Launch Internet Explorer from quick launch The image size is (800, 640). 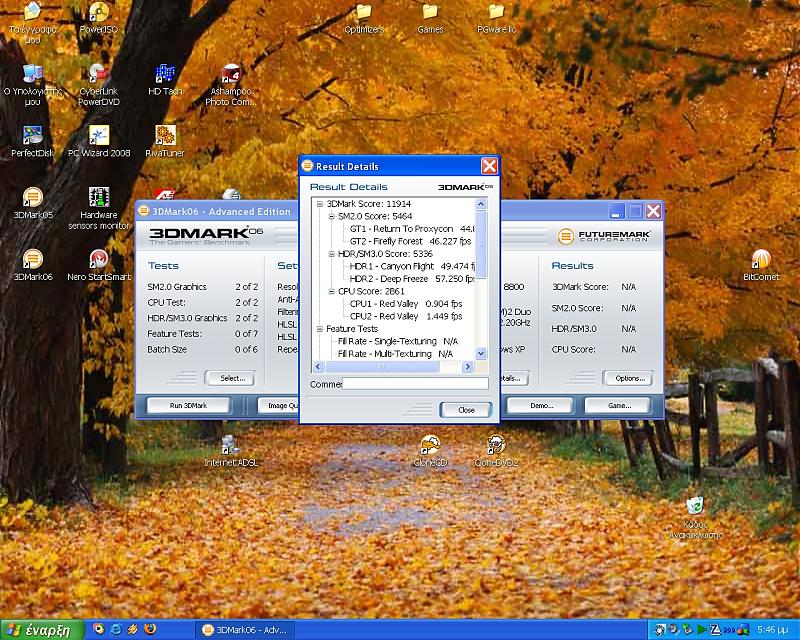click(x=116, y=629)
